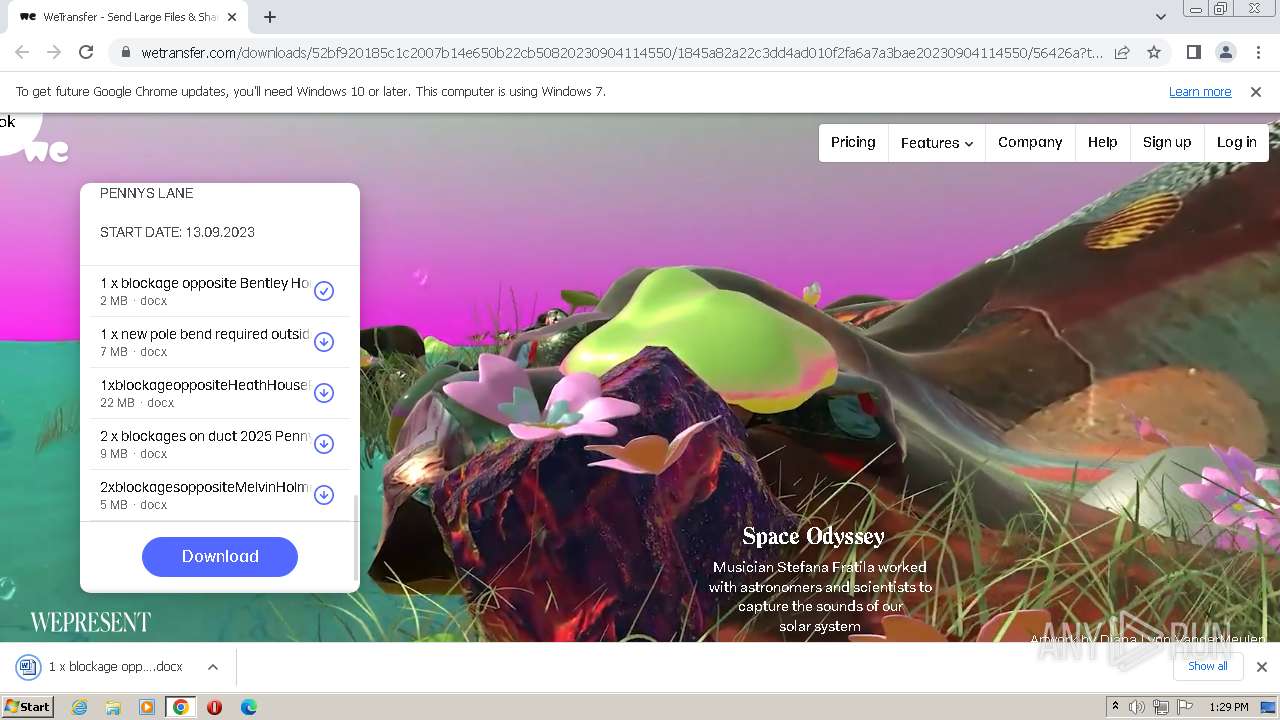Download the '1xblockageoppositeHeathHouse' file

[324, 393]
